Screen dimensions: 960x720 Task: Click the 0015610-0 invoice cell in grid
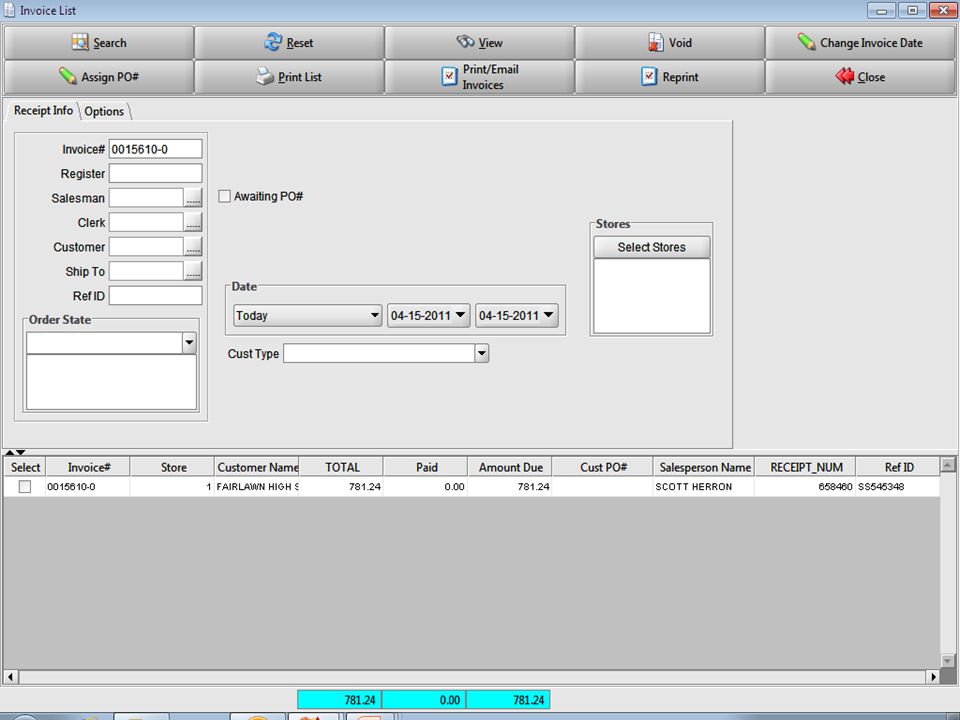point(88,487)
